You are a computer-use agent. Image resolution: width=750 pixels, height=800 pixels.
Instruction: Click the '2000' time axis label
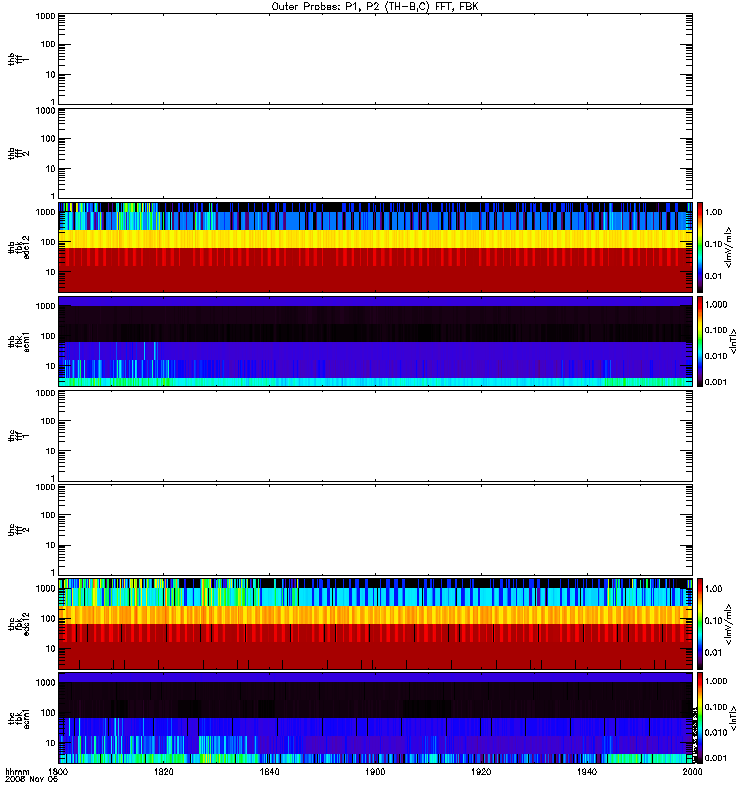click(x=692, y=771)
